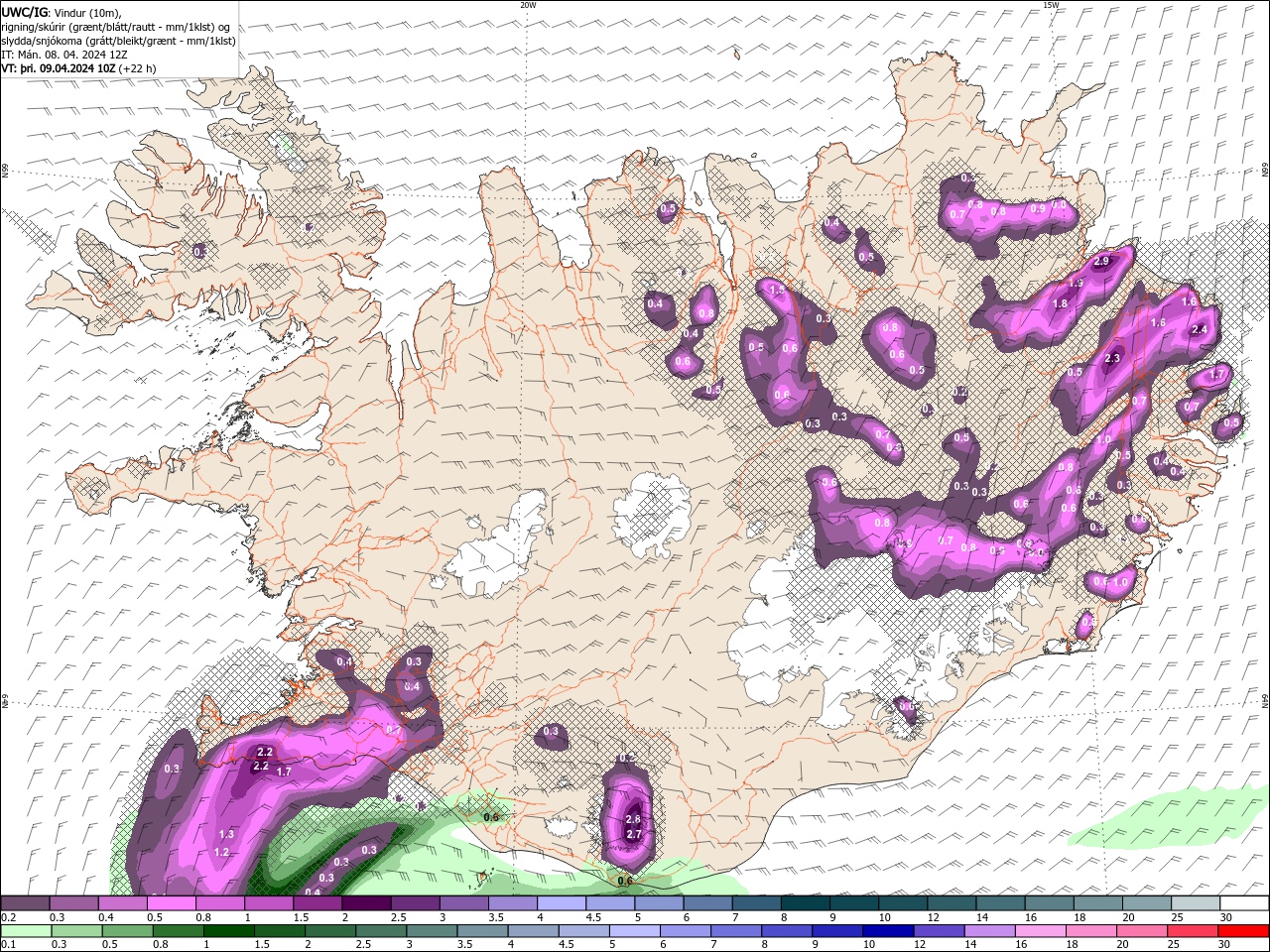
Task: Click the white upper scale swatch after 30
Action: 1244,903
